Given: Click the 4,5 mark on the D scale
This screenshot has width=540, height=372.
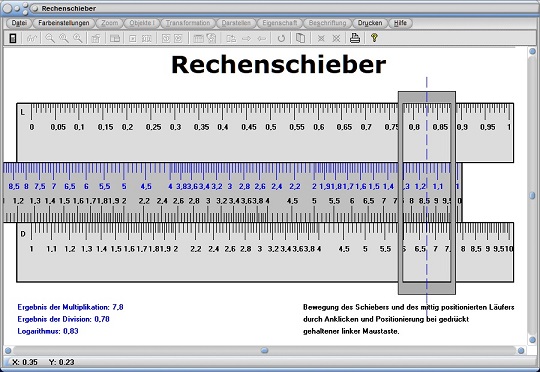Looking at the screenshot, I should pyautogui.click(x=344, y=249).
